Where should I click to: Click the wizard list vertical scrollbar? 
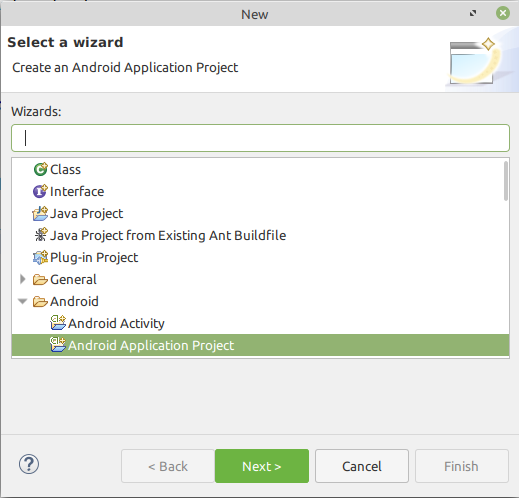[506, 181]
